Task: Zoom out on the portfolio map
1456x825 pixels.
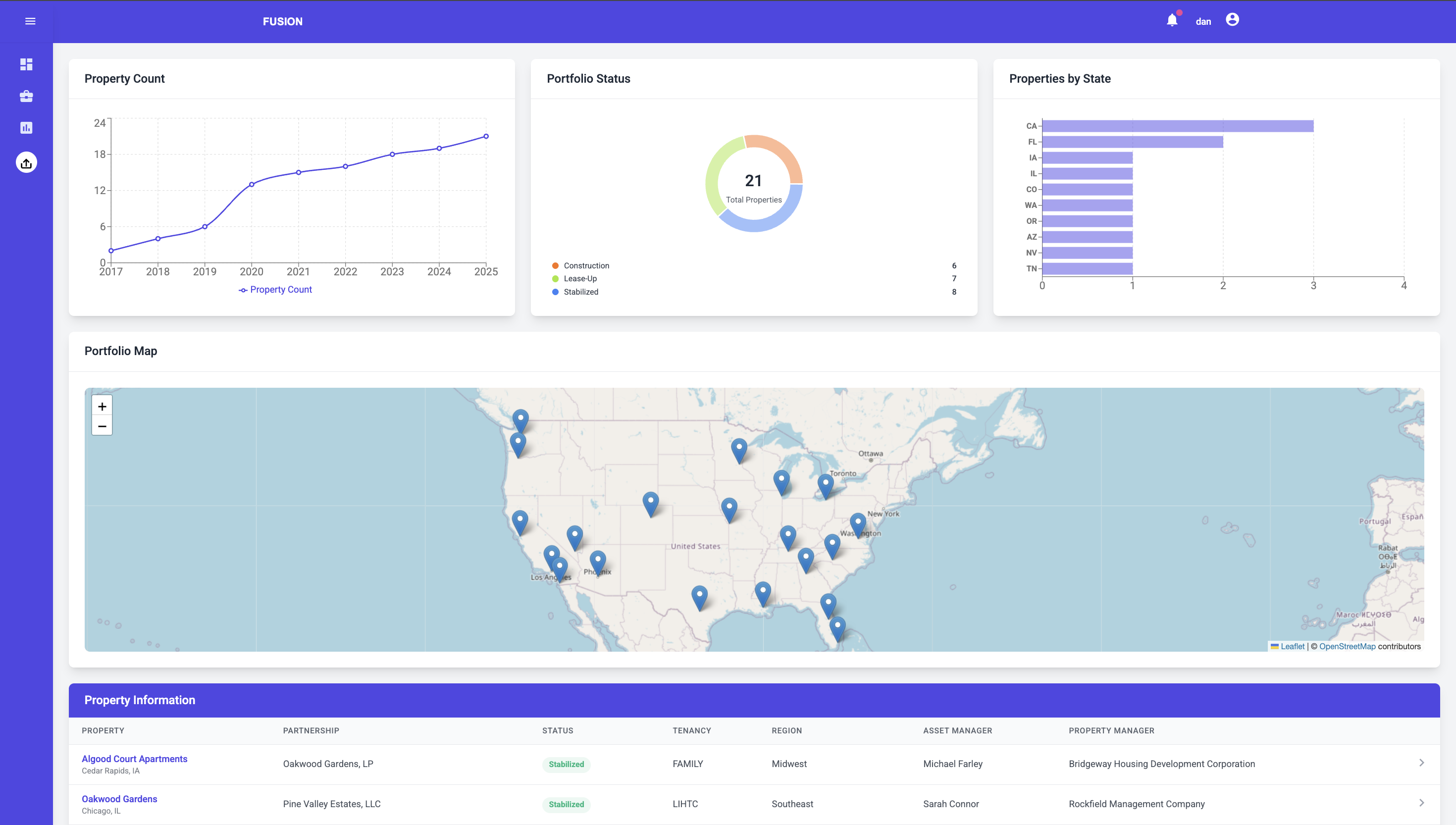Action: (102, 426)
